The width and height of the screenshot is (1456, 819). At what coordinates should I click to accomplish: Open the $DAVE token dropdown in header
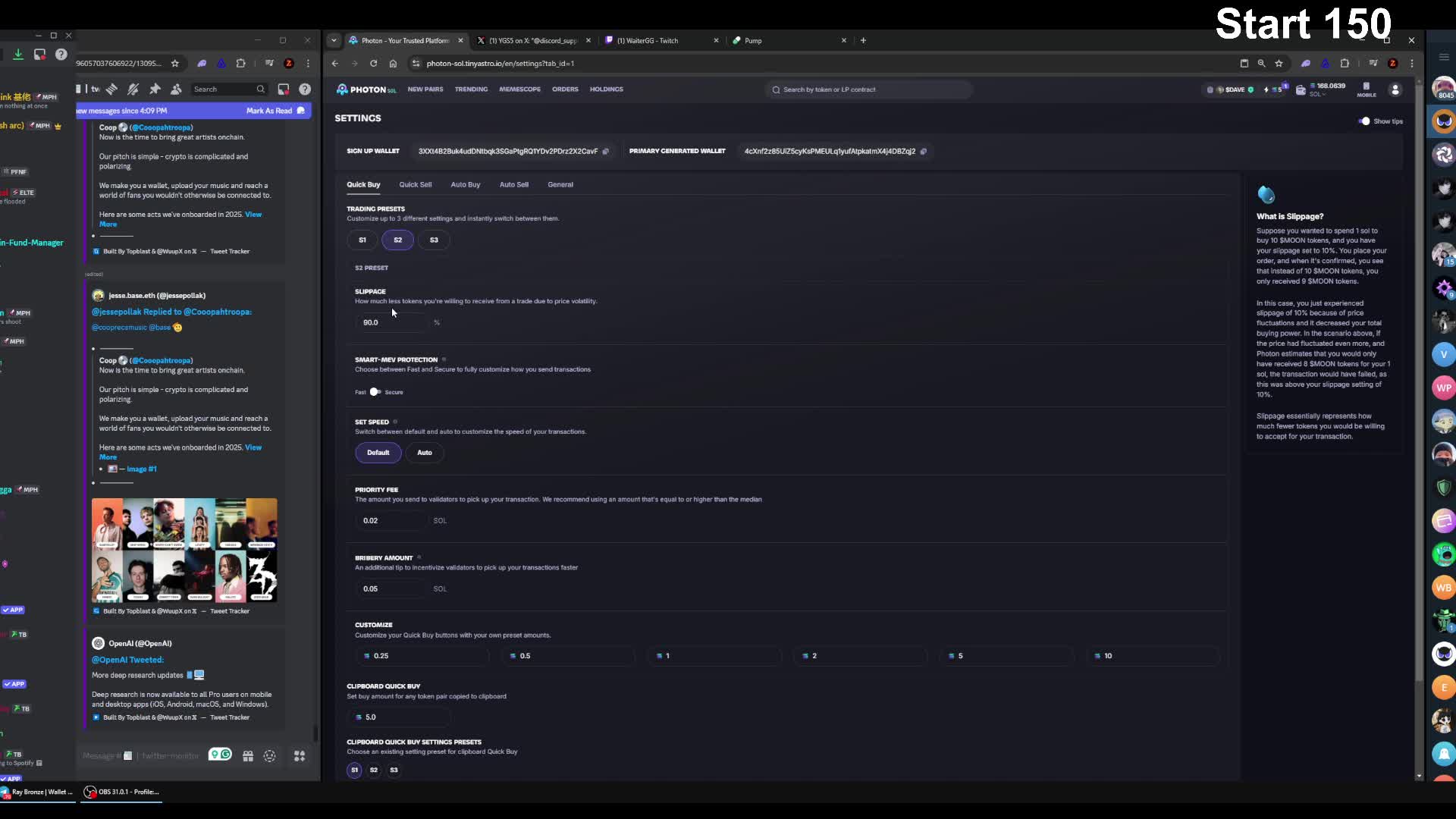pos(1230,89)
